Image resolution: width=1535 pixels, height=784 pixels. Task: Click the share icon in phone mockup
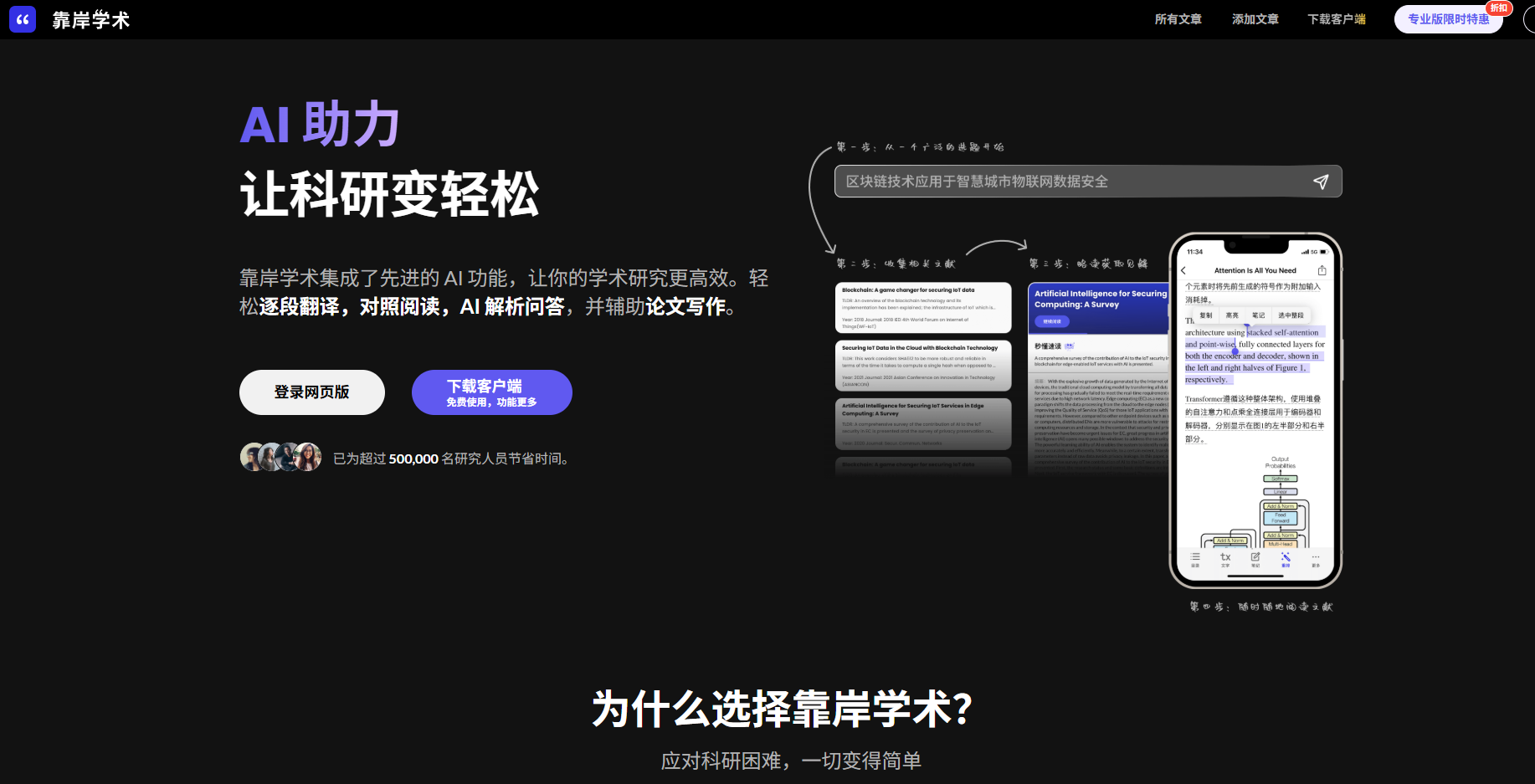tap(1322, 270)
